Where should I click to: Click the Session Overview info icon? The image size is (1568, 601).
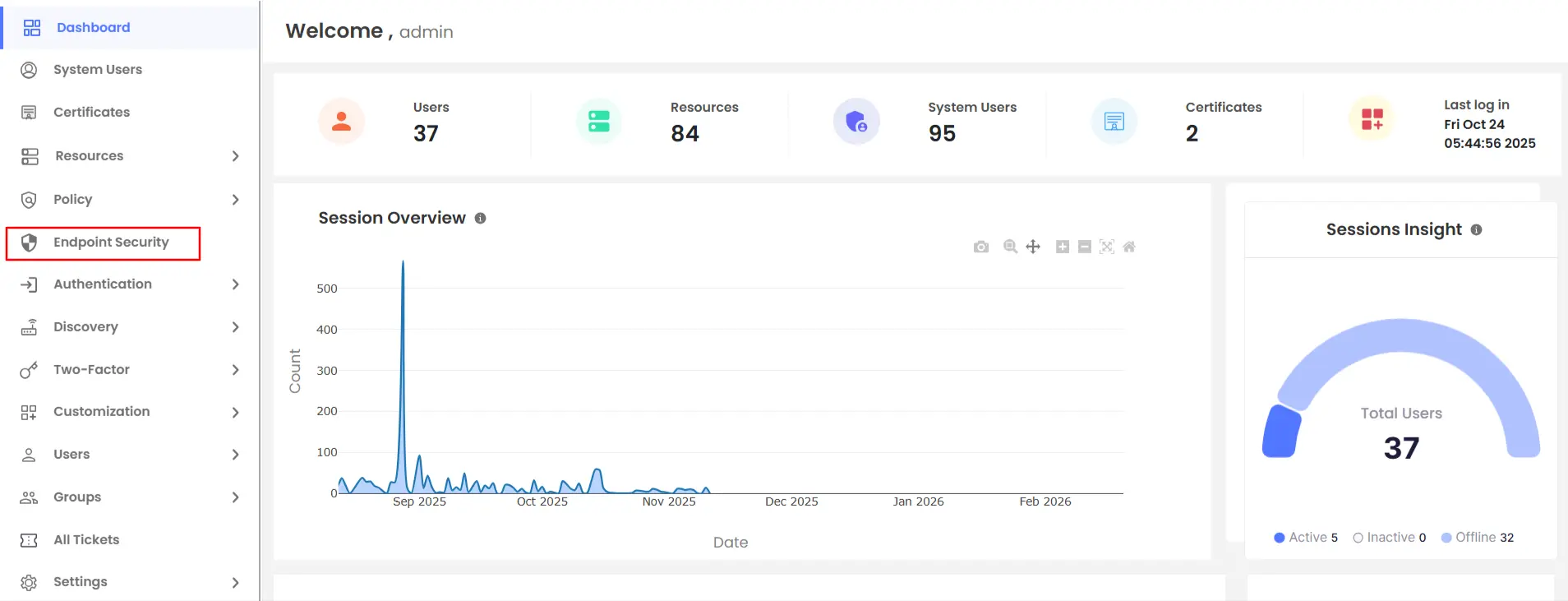click(x=480, y=219)
